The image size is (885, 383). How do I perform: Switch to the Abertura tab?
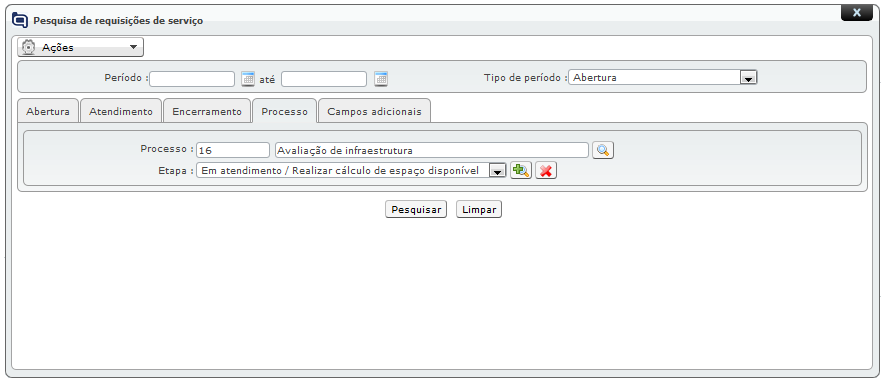click(48, 112)
